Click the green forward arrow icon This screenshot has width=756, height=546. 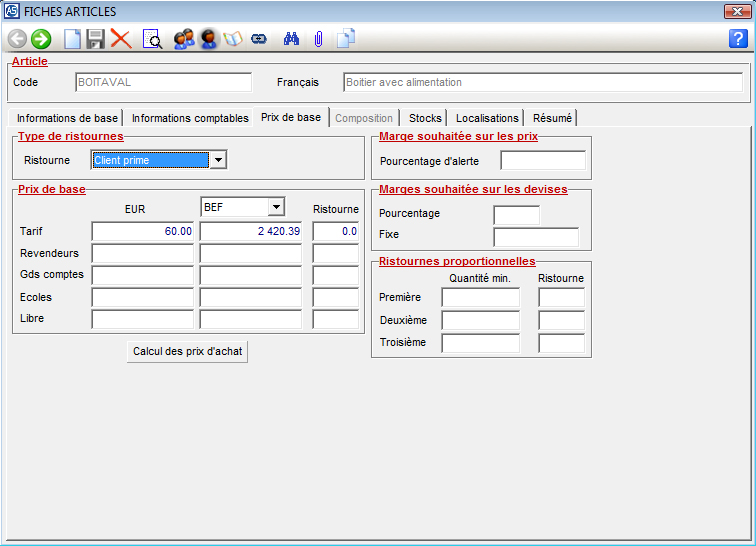point(41,39)
